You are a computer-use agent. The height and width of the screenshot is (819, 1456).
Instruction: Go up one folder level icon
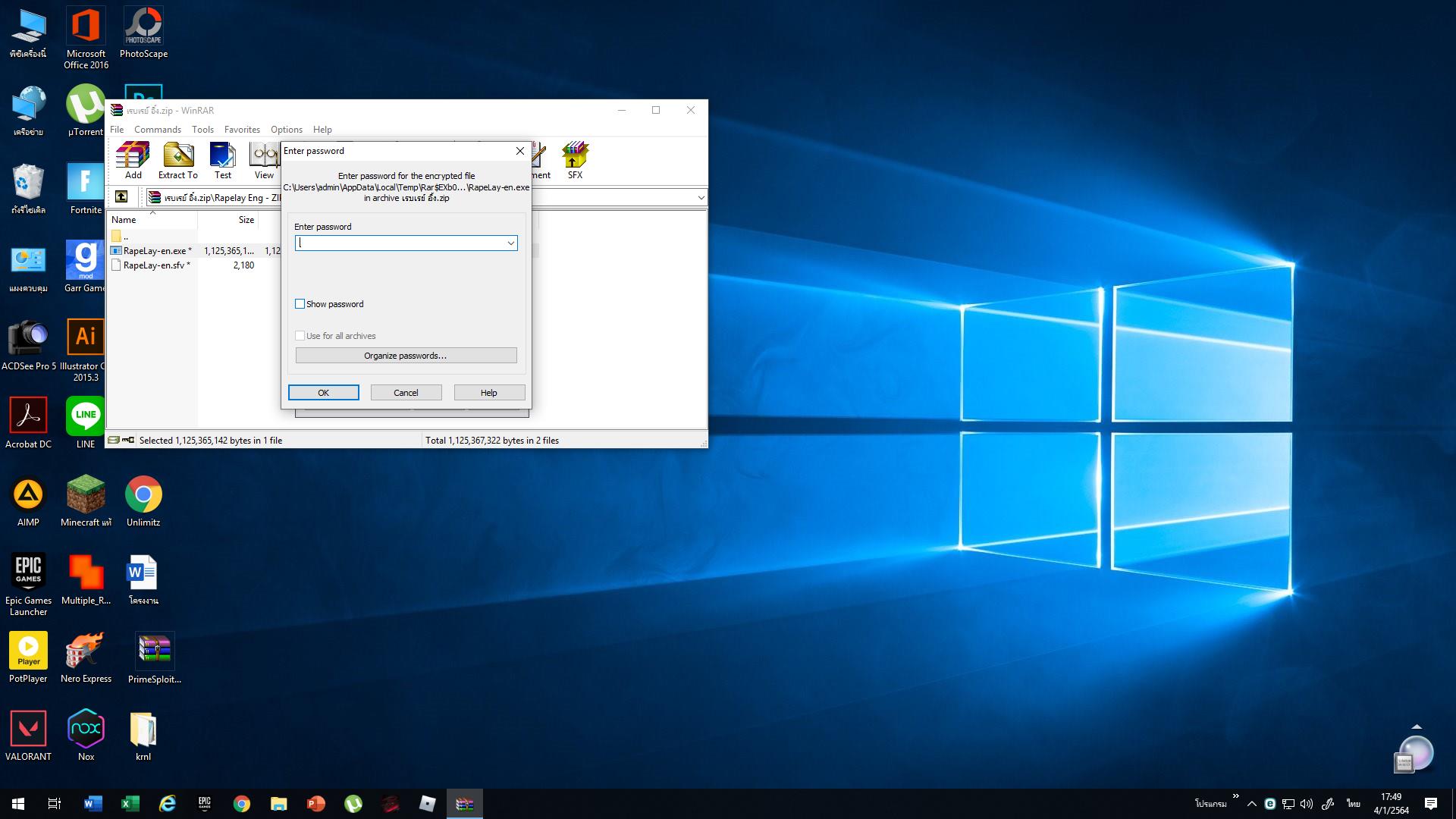click(121, 197)
